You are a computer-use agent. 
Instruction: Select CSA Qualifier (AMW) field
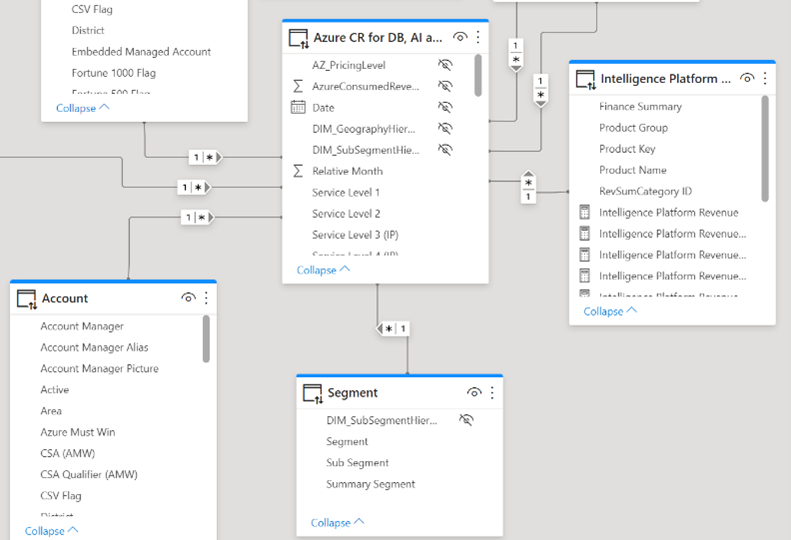tap(89, 474)
